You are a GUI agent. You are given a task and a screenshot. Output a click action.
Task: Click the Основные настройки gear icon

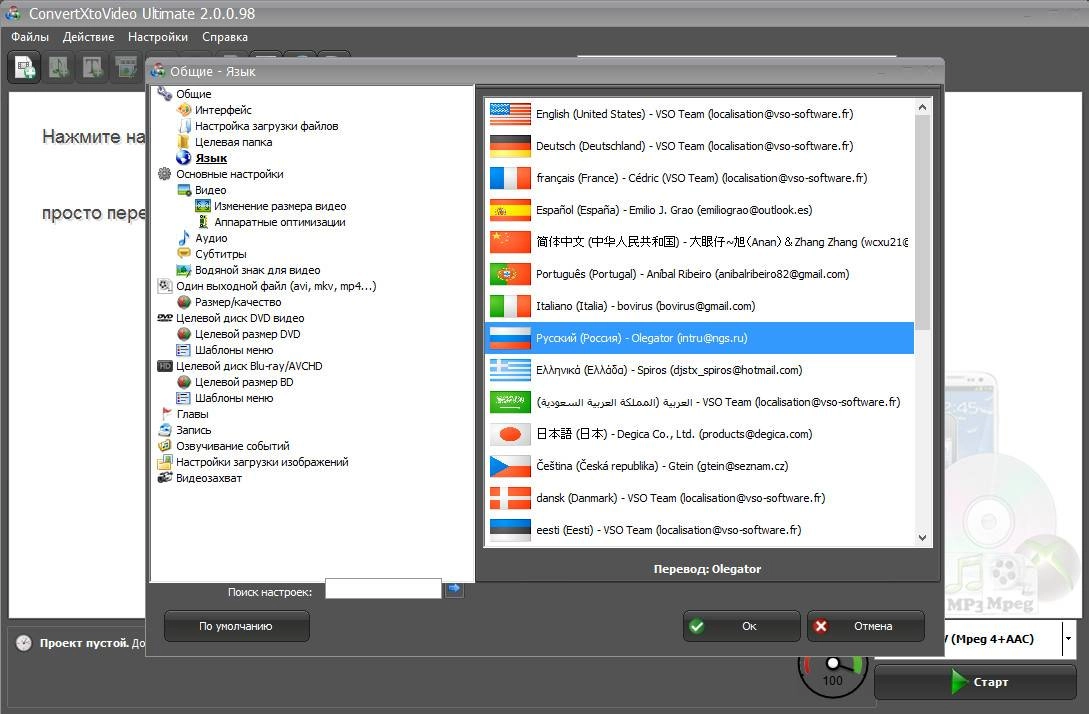click(x=165, y=174)
